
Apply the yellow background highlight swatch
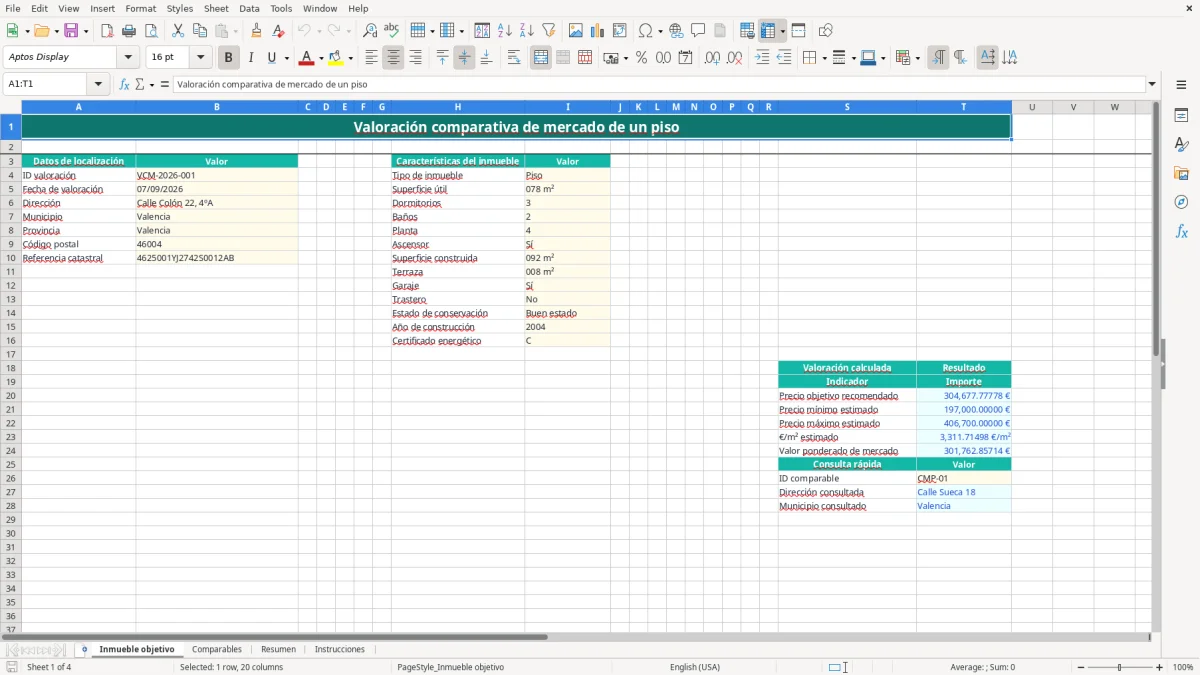point(337,58)
